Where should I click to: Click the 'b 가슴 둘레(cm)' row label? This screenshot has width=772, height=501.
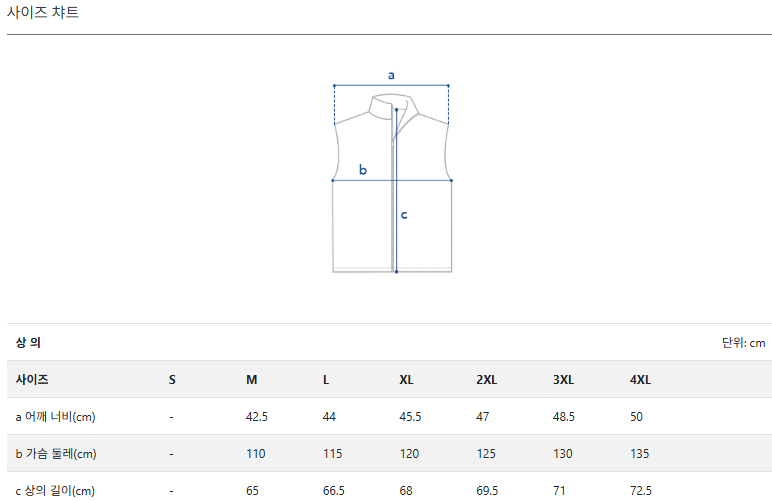(x=56, y=454)
